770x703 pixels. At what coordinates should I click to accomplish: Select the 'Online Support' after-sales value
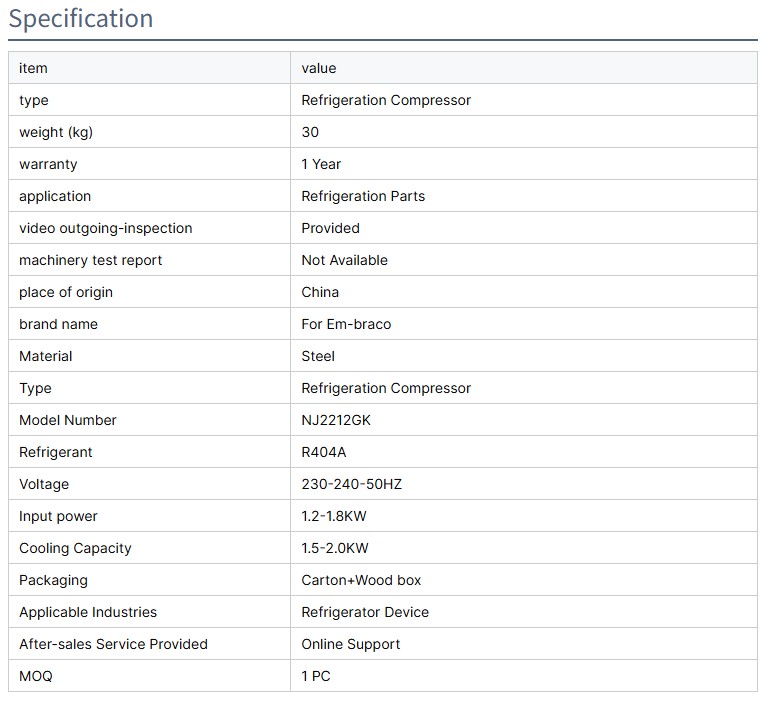click(x=351, y=644)
